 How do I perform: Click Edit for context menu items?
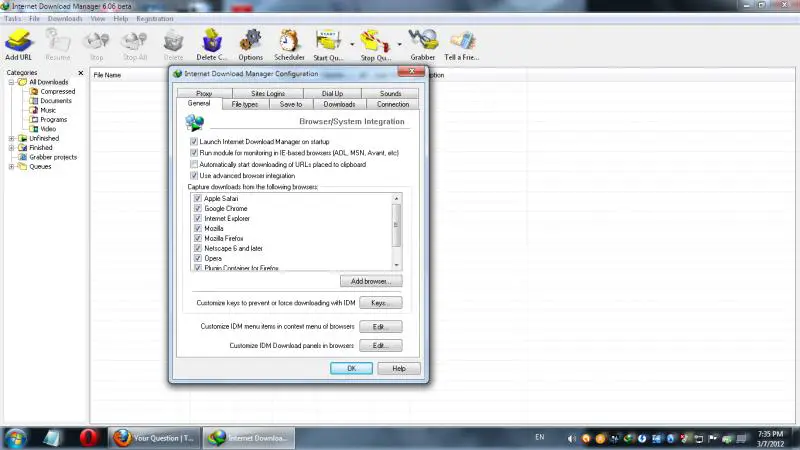[380, 327]
